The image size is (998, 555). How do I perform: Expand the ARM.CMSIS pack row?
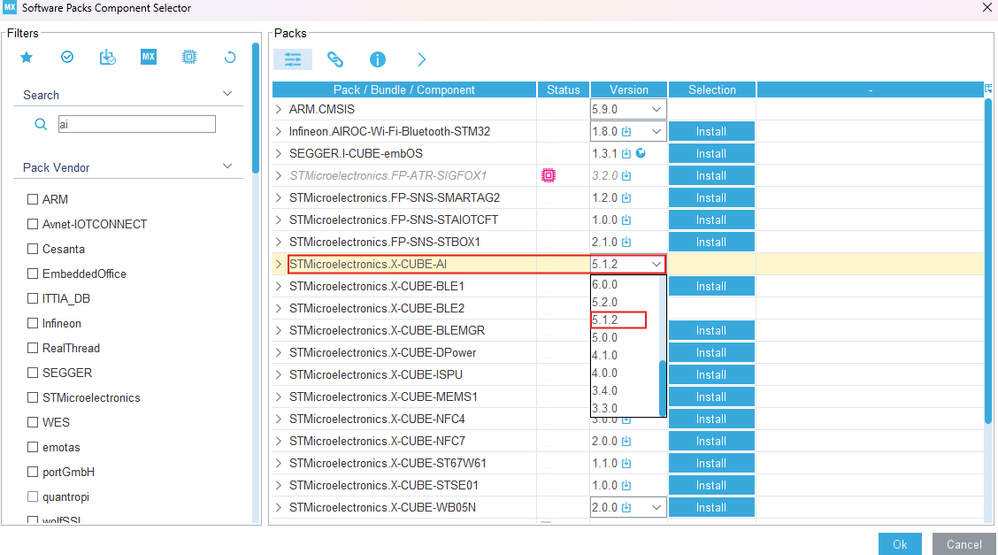click(278, 109)
